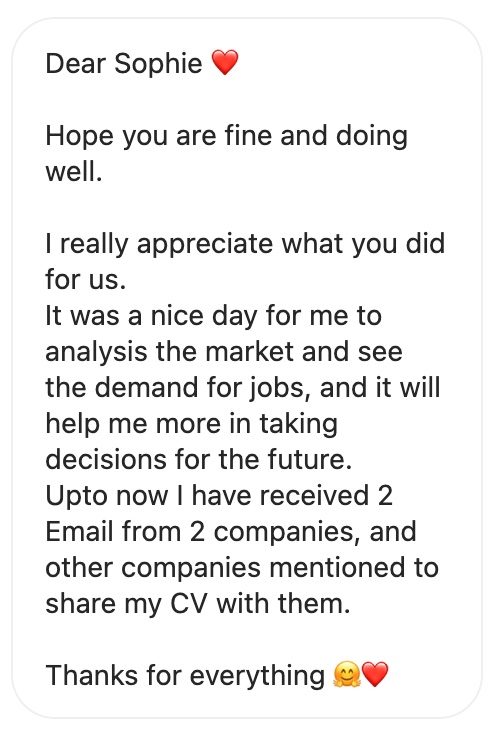Click the line 'It was a nice day for me to'
The image size is (500, 734).
213,316
